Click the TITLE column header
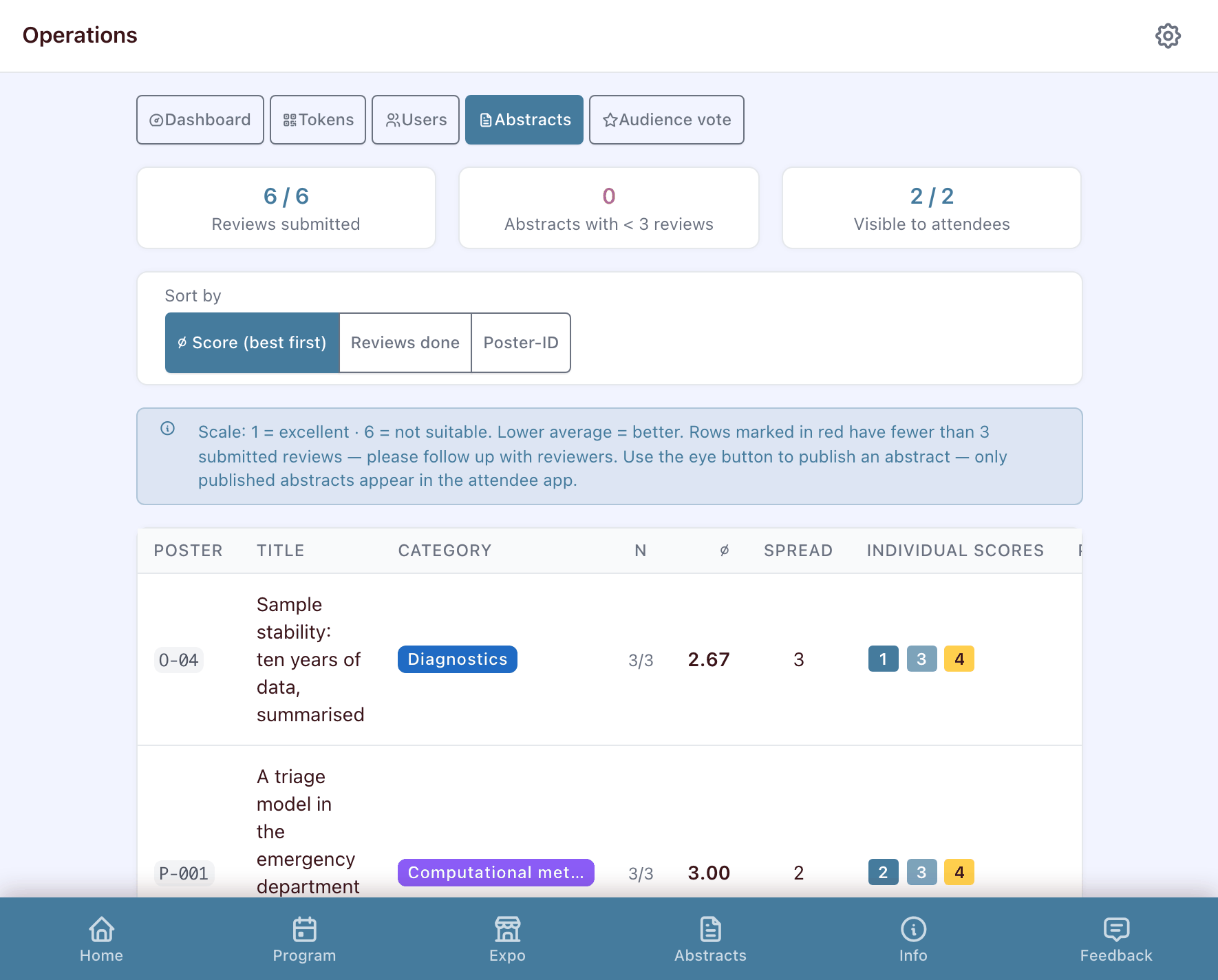The height and width of the screenshot is (980, 1218). [281, 551]
